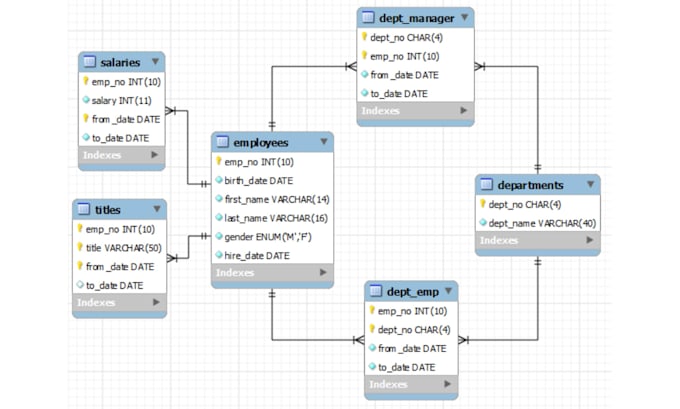Click key icon of dept_manager emp_no column

pyautogui.click(x=364, y=55)
